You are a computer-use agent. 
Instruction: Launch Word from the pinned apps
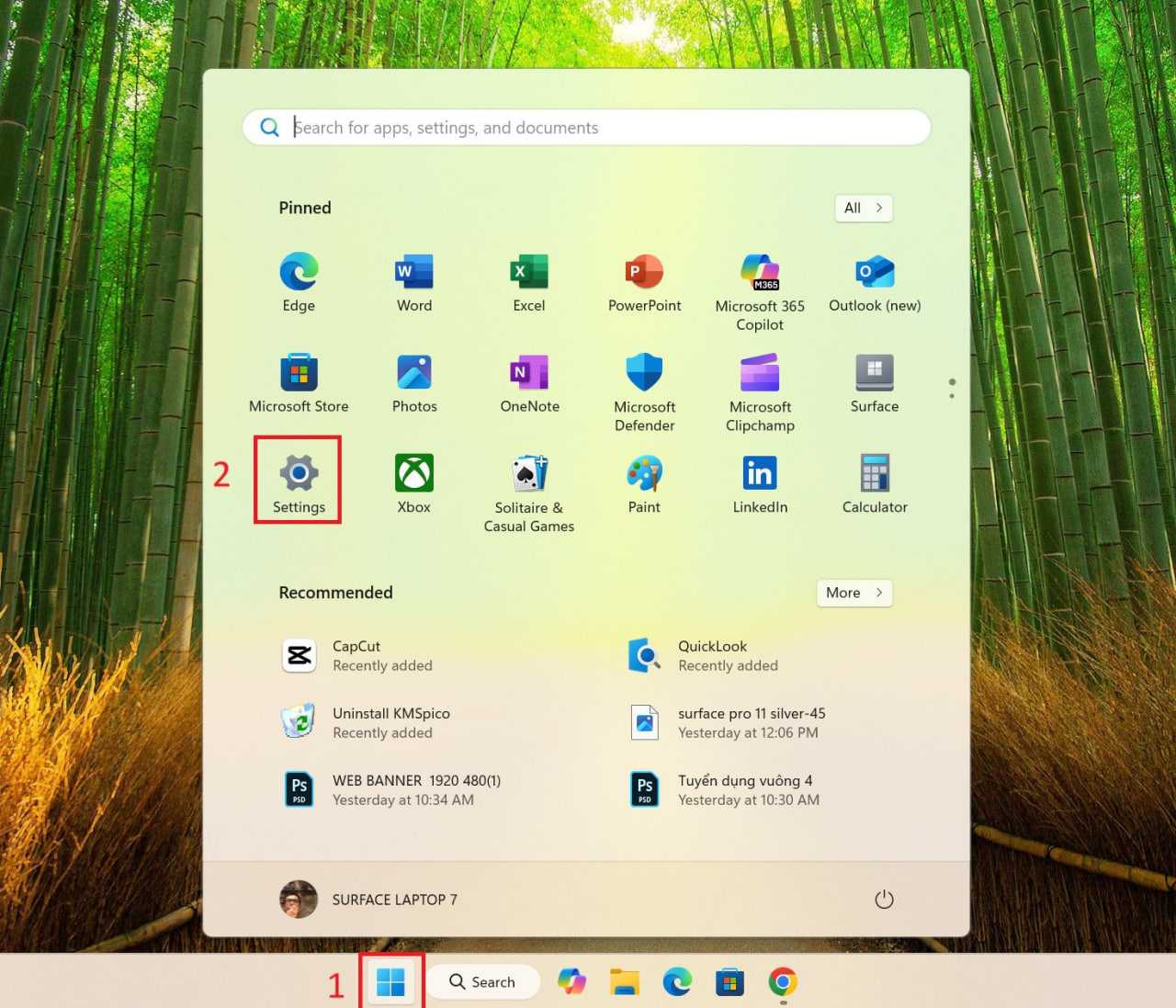(414, 284)
